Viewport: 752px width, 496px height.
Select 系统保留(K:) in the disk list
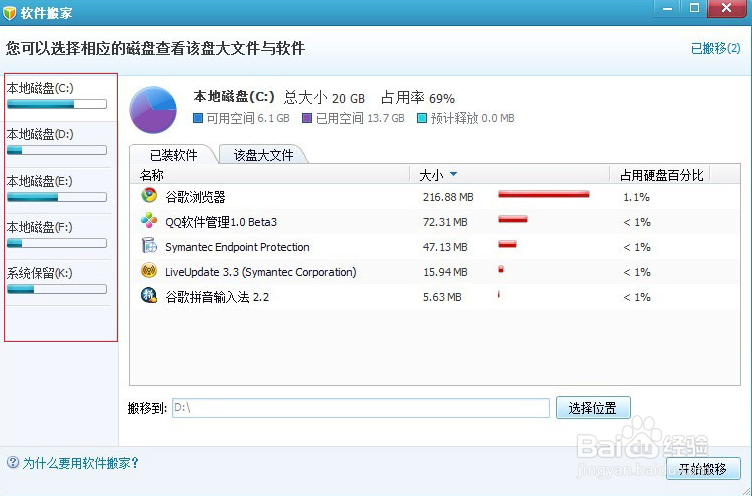point(57,281)
